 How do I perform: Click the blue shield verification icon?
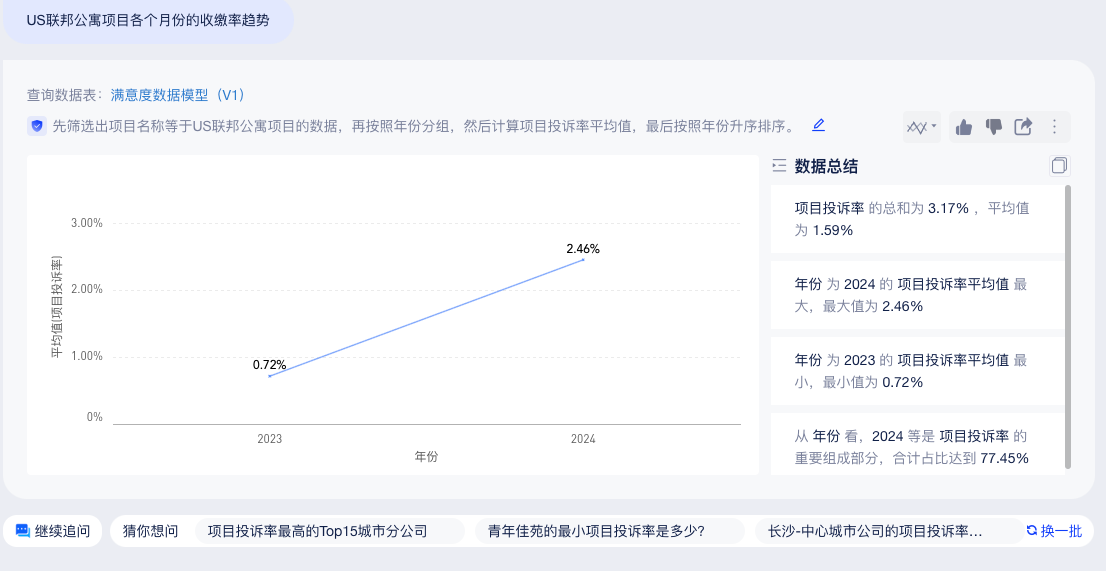(x=37, y=126)
